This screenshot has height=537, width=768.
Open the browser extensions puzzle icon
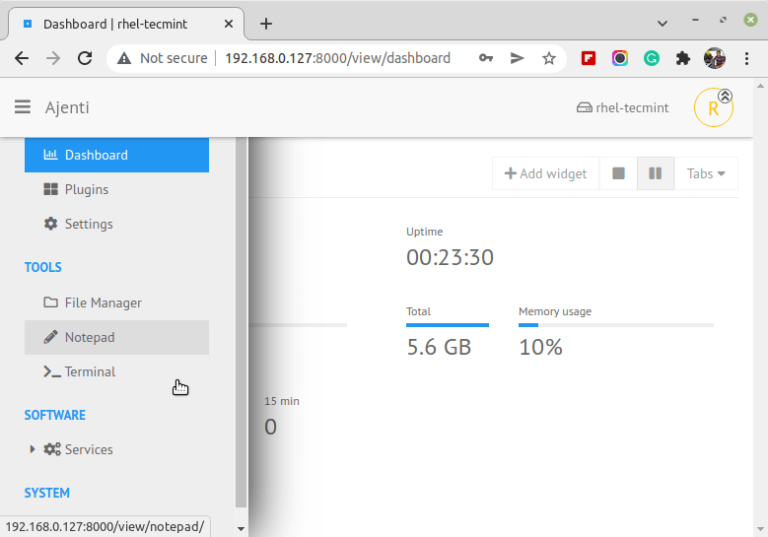[x=683, y=59]
